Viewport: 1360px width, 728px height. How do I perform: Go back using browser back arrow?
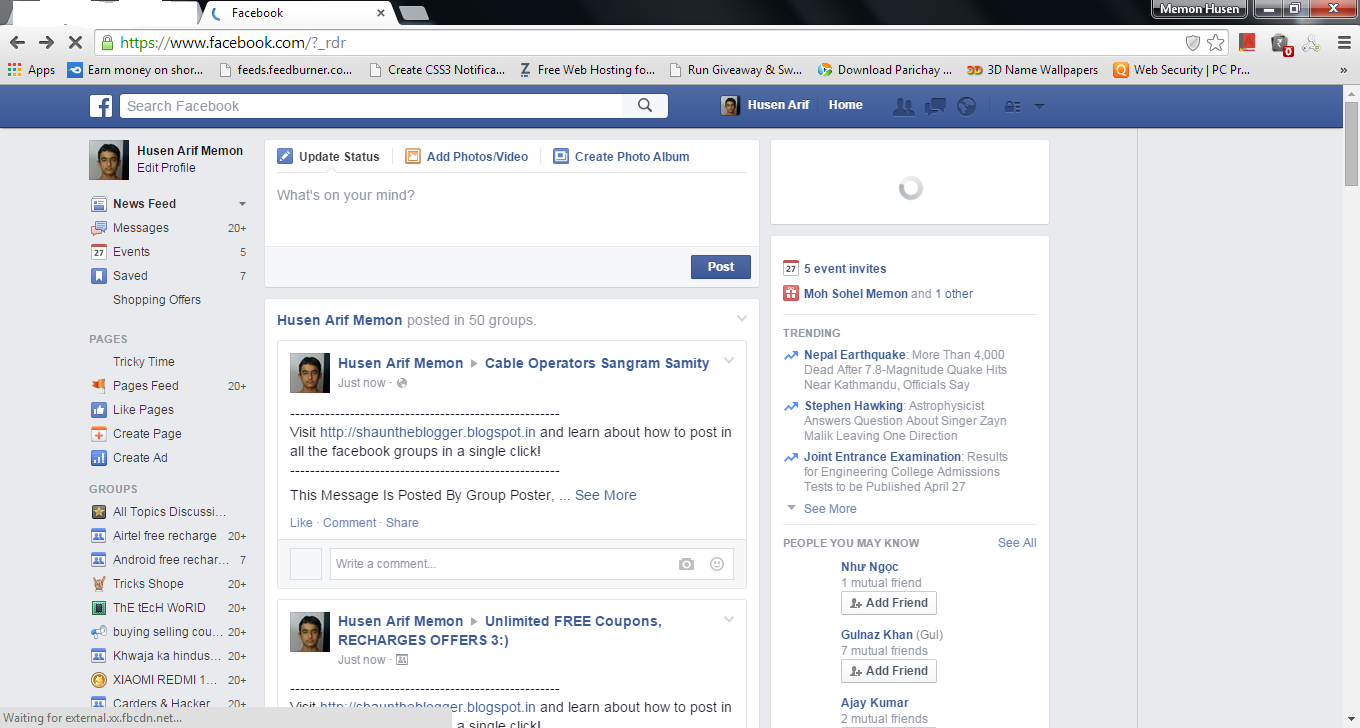pyautogui.click(x=17, y=42)
